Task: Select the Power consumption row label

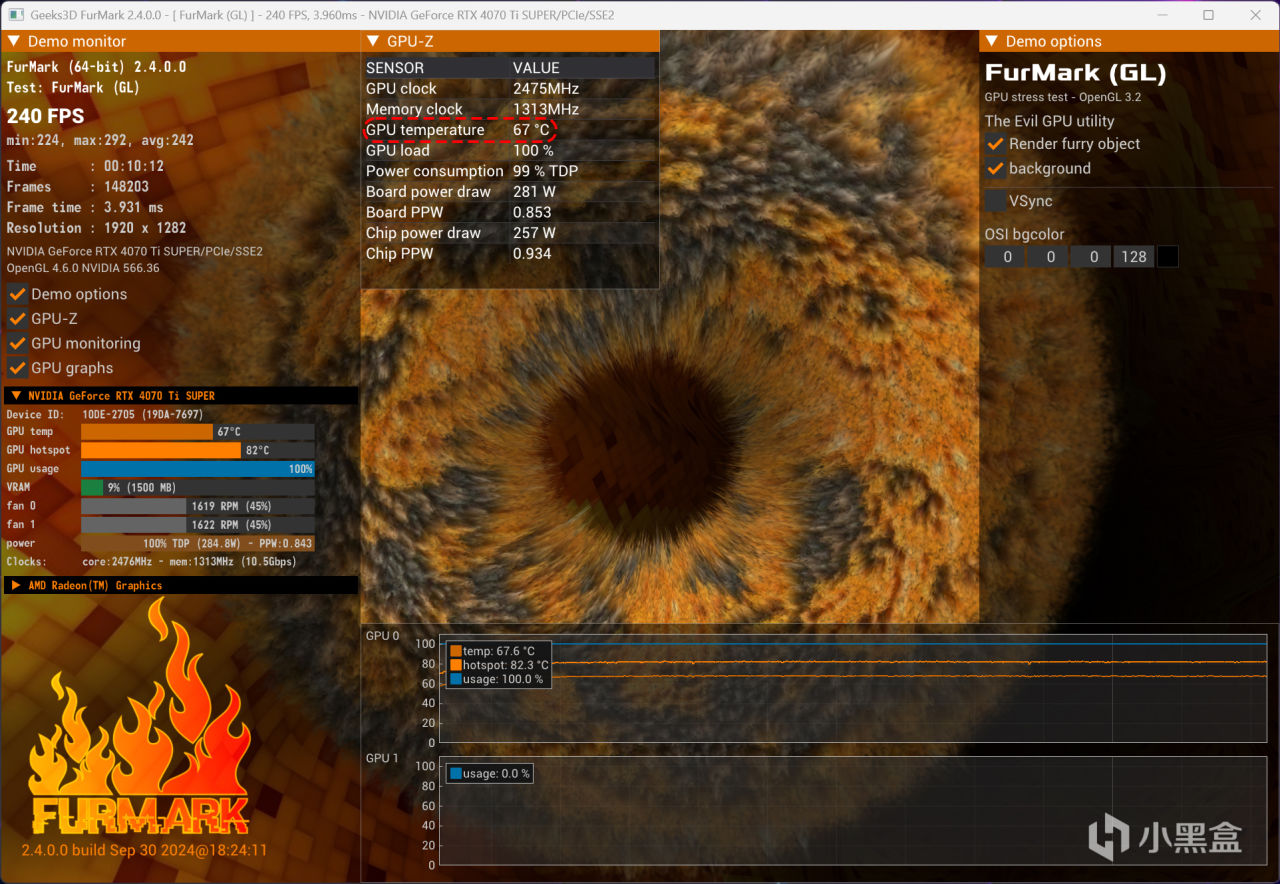Action: pyautogui.click(x=435, y=171)
